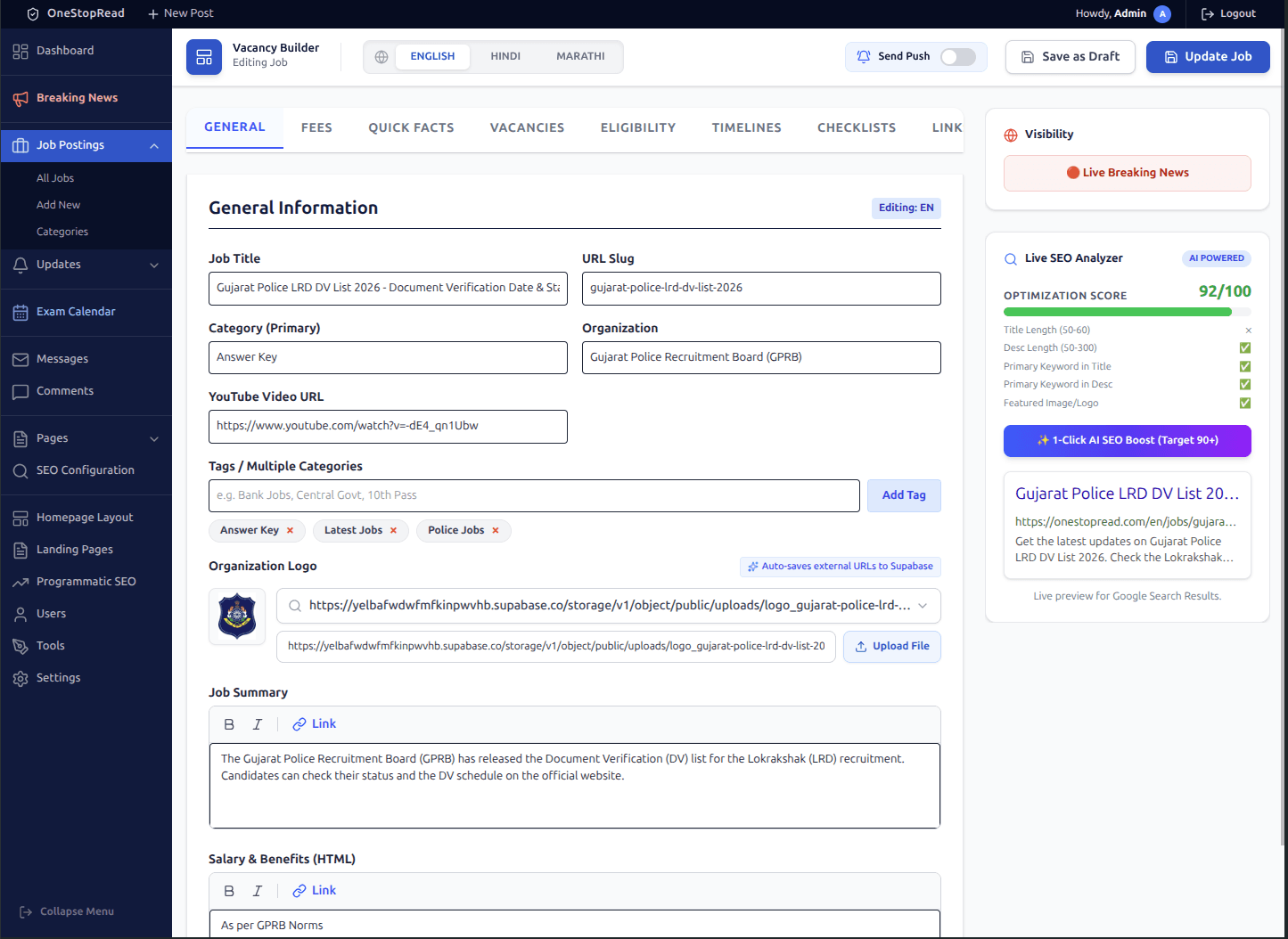
Task: Open Add New under Job Postings
Action: tap(58, 206)
